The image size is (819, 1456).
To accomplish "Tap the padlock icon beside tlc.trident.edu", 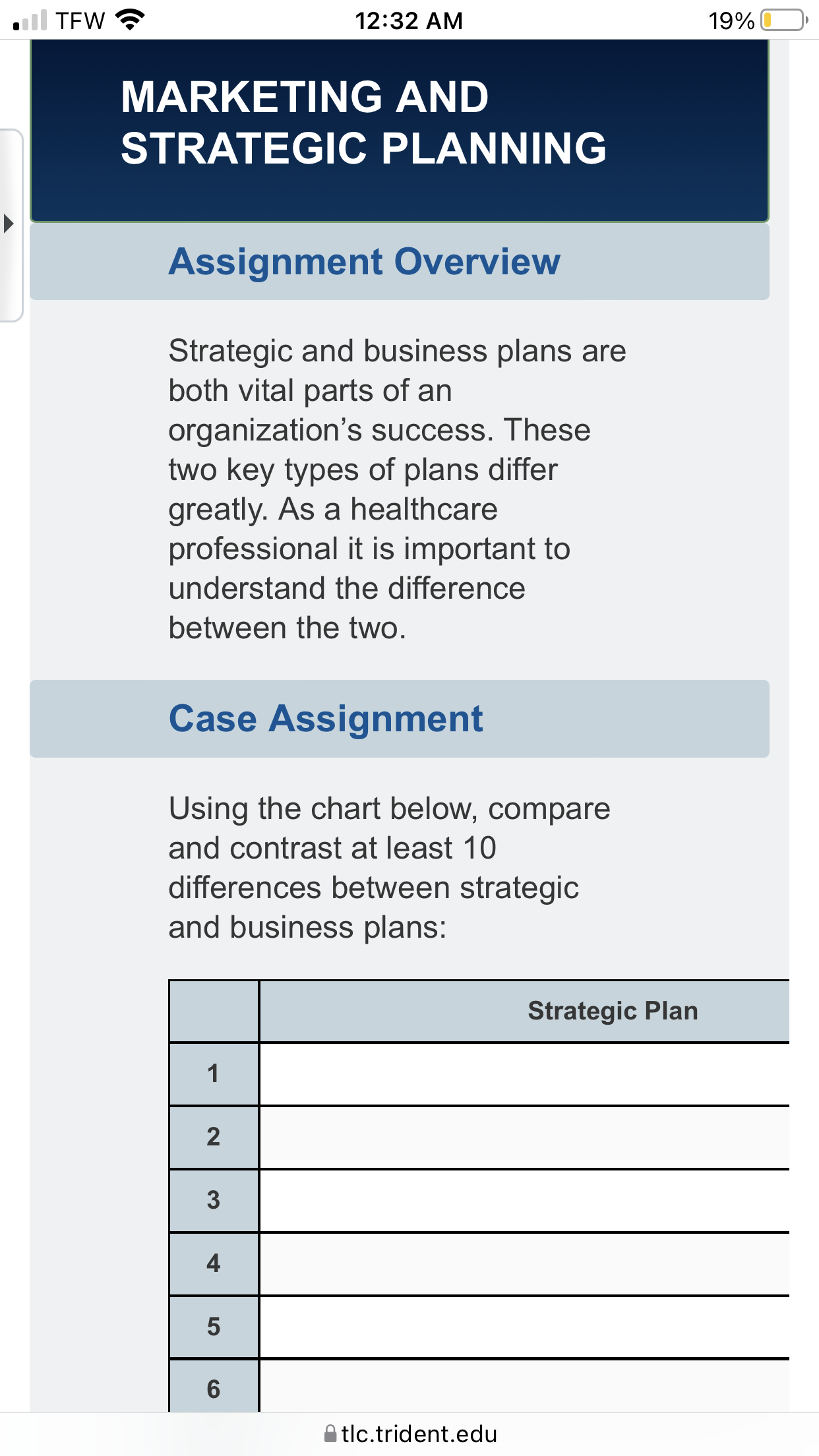I will (330, 1434).
